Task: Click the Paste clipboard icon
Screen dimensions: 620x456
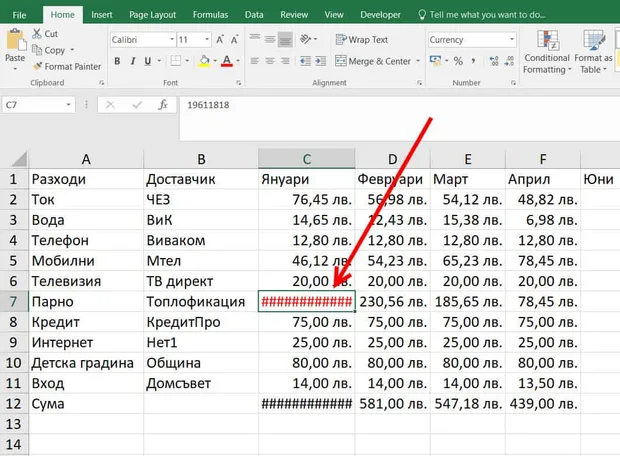Action: click(15, 41)
